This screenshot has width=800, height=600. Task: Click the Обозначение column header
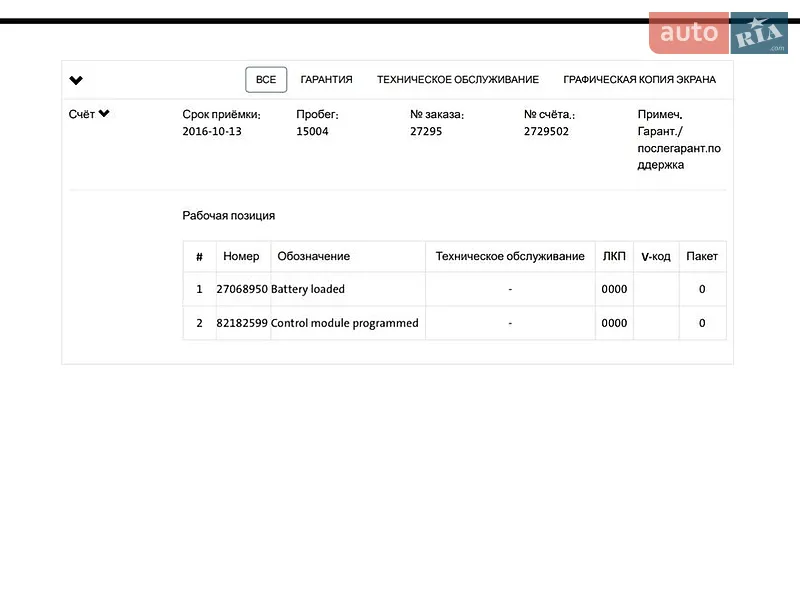(314, 256)
